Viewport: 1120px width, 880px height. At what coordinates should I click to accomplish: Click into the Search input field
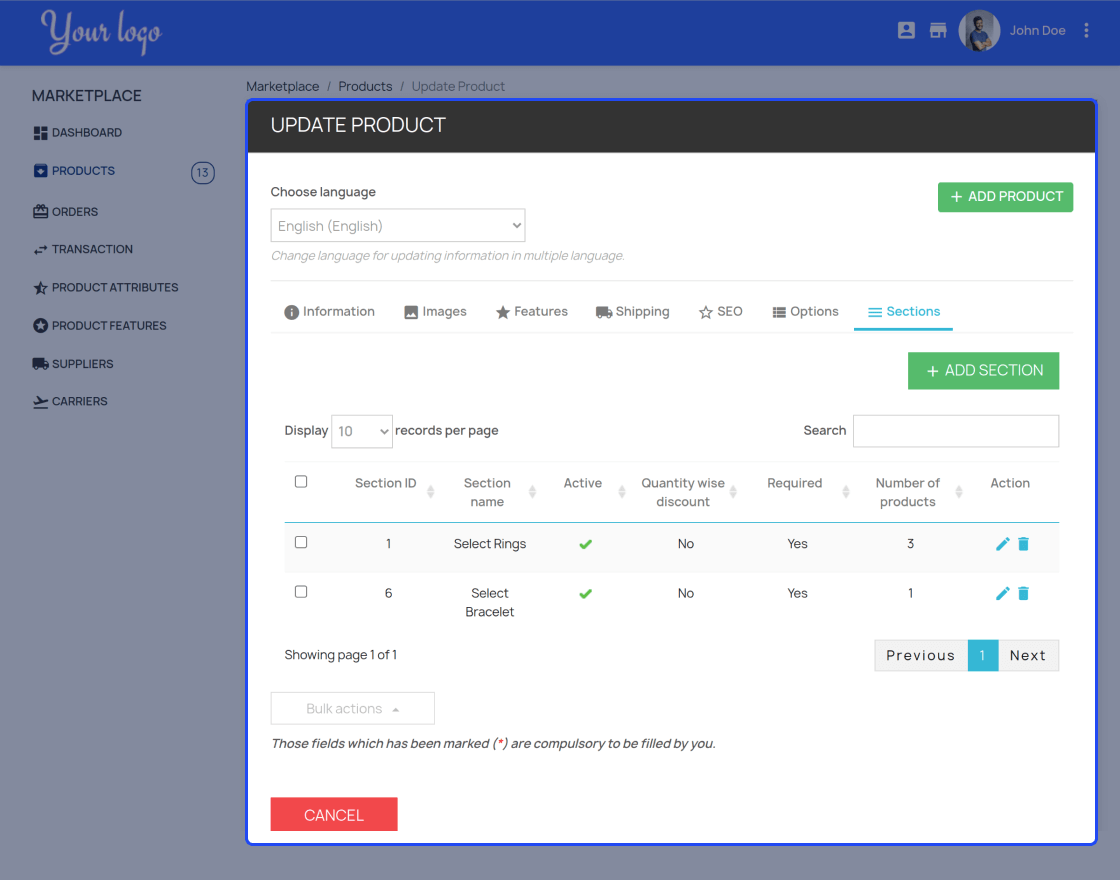point(956,431)
